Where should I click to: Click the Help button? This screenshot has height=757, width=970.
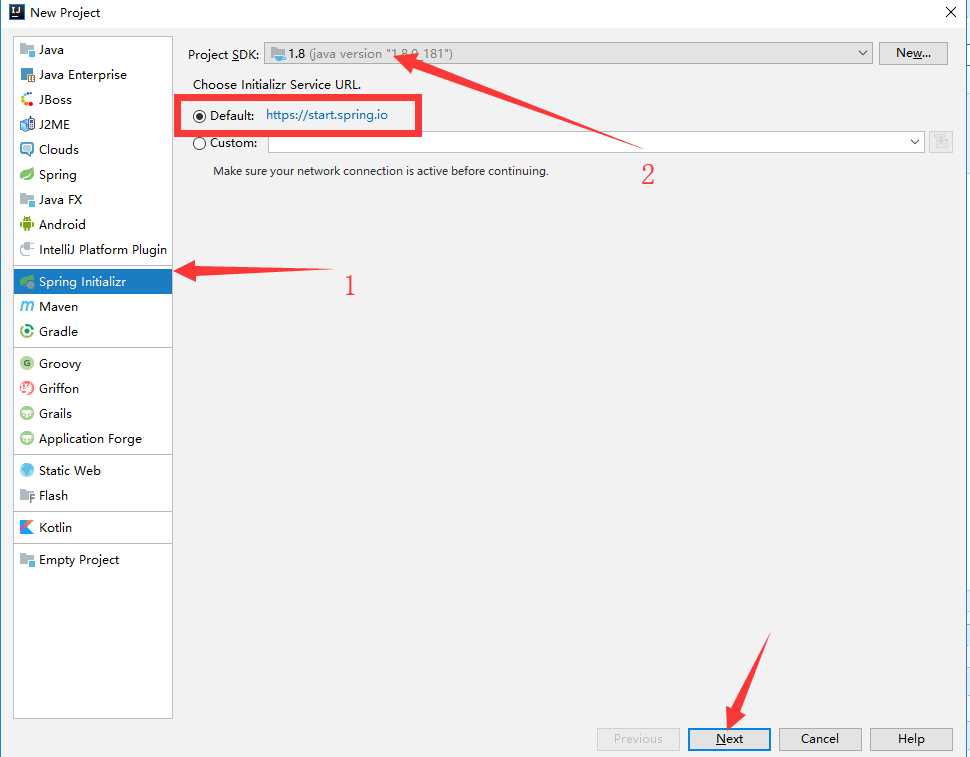[911, 738]
